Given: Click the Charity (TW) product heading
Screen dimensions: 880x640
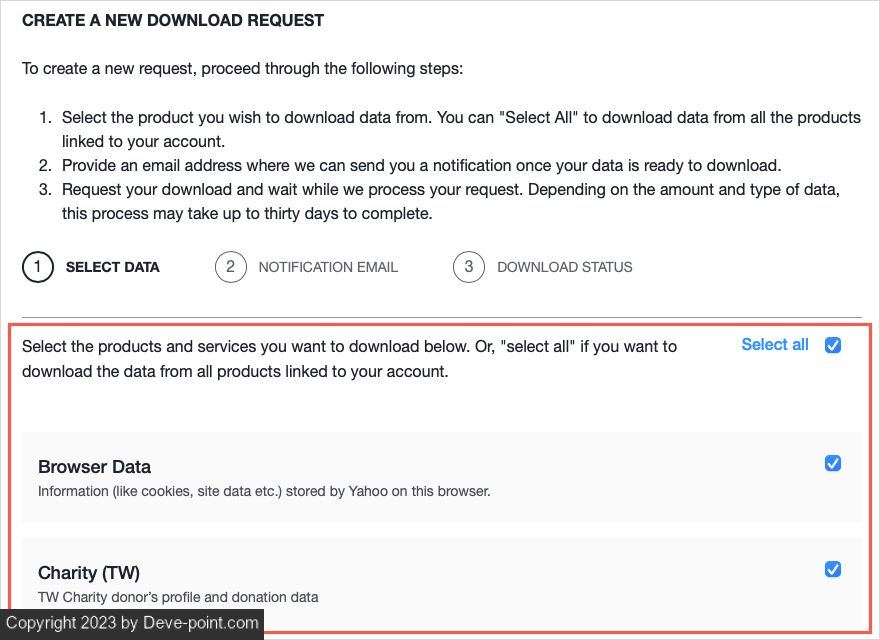Looking at the screenshot, I should click(x=89, y=573).
